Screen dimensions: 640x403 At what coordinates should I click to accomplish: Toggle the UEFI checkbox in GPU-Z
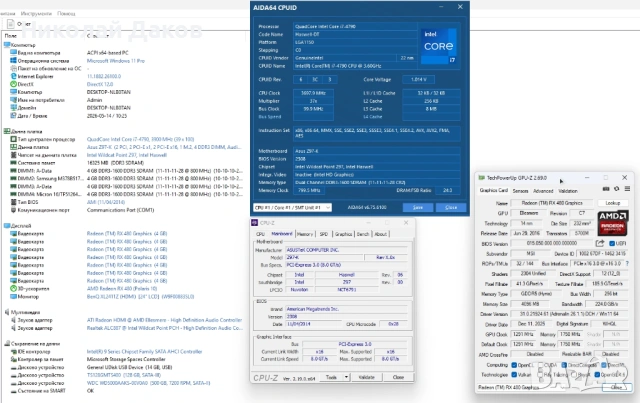pos(612,244)
